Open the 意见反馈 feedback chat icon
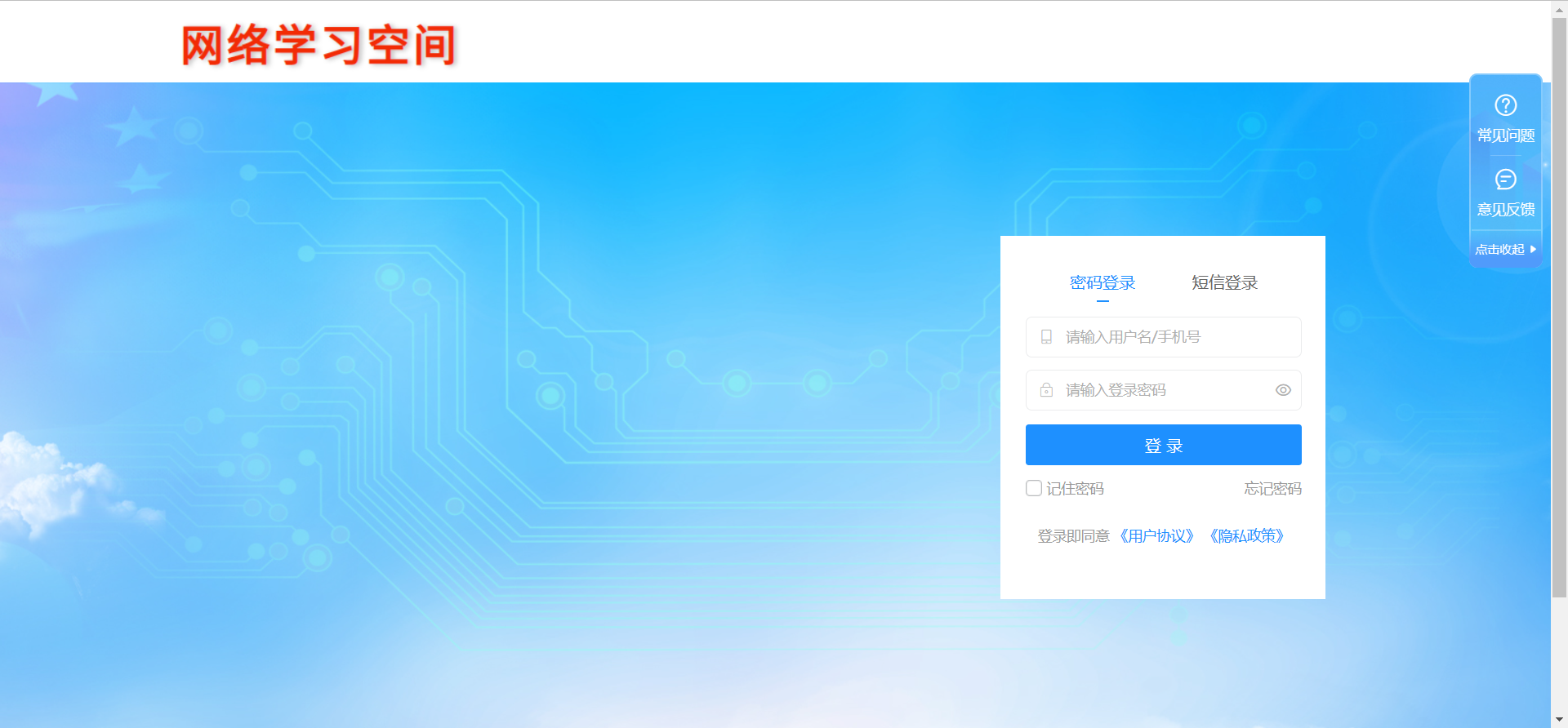This screenshot has height=728, width=1568. tap(1505, 180)
